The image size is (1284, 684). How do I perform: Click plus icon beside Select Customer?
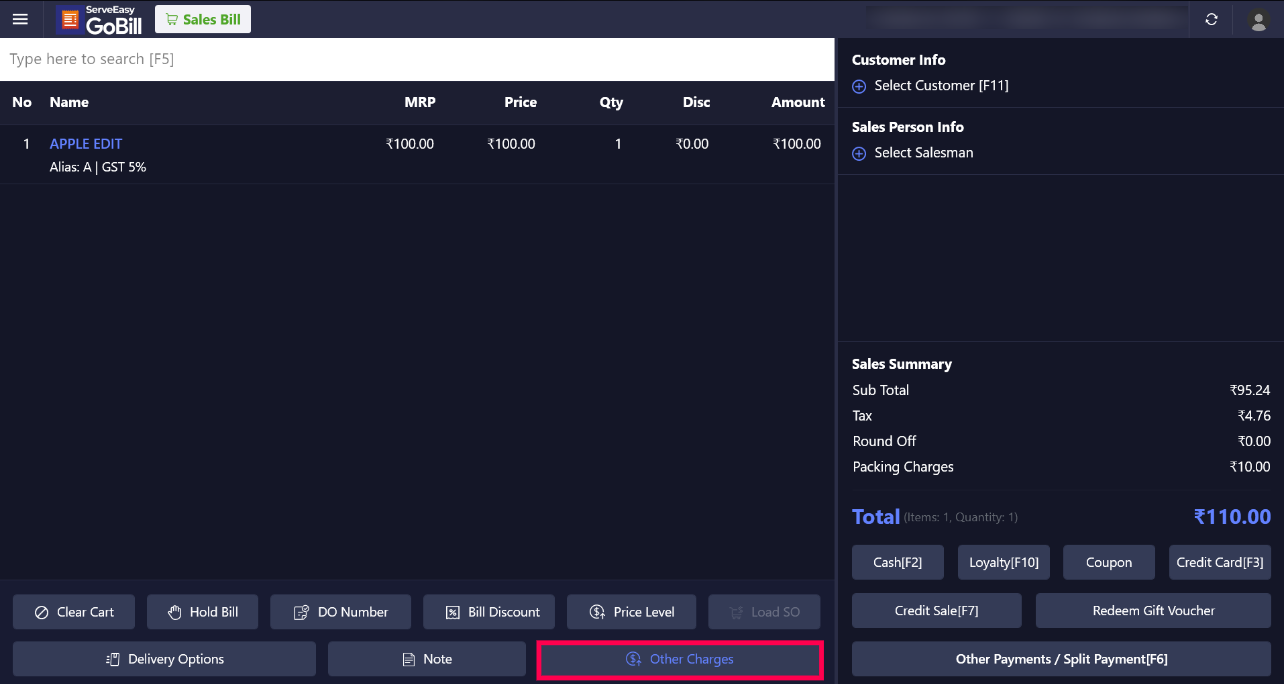click(x=859, y=87)
